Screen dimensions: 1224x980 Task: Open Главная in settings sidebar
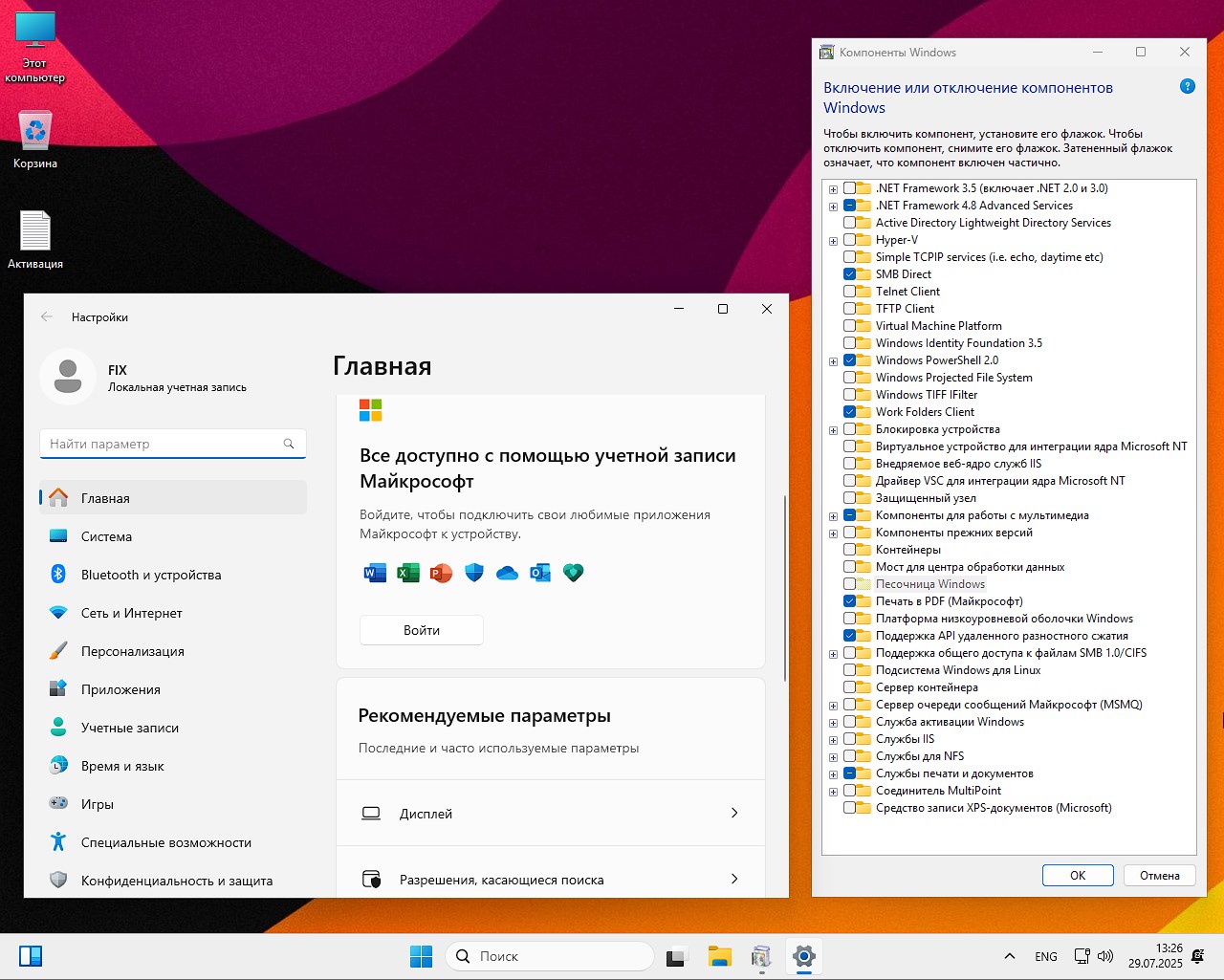click(173, 498)
